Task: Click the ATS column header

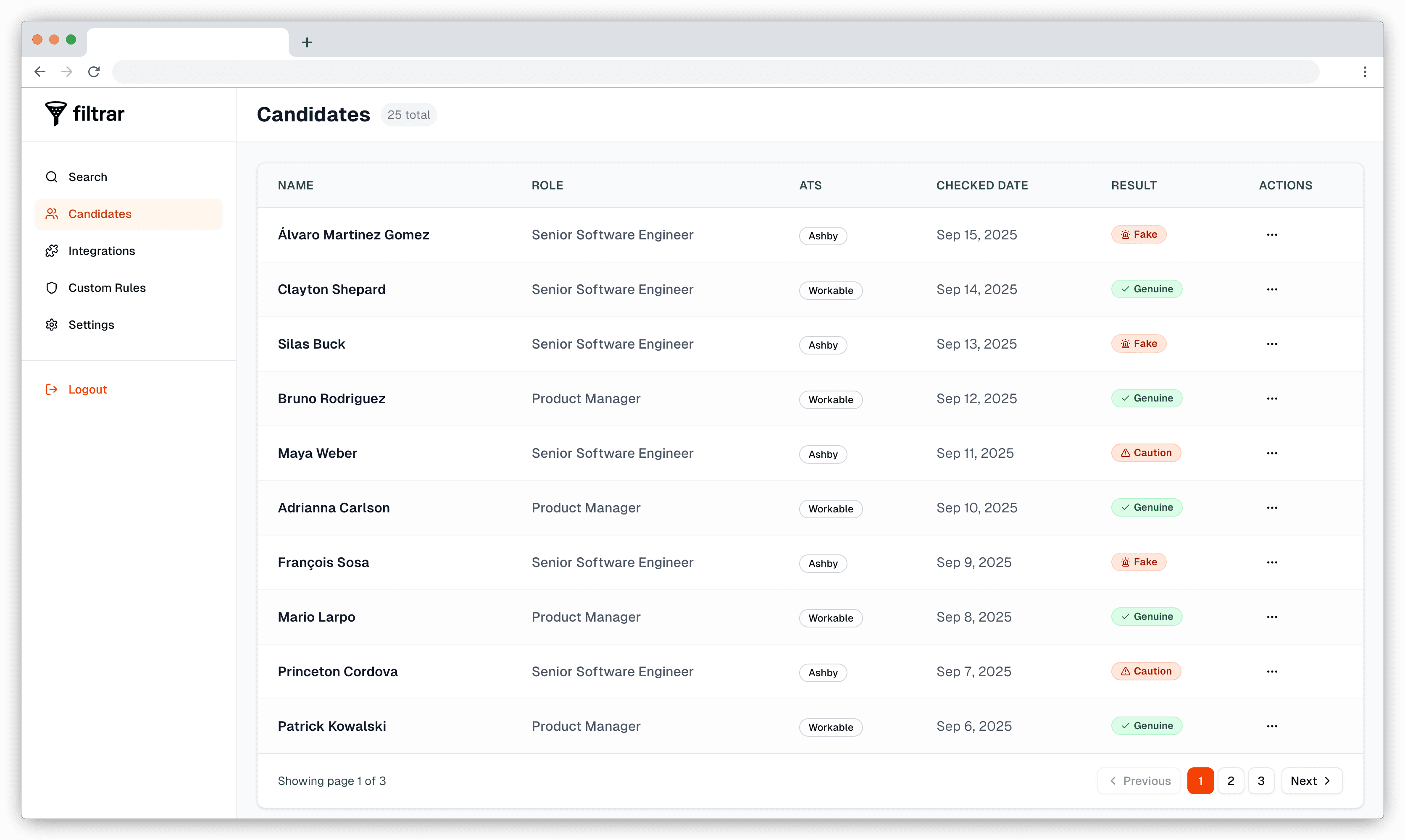Action: (x=810, y=186)
